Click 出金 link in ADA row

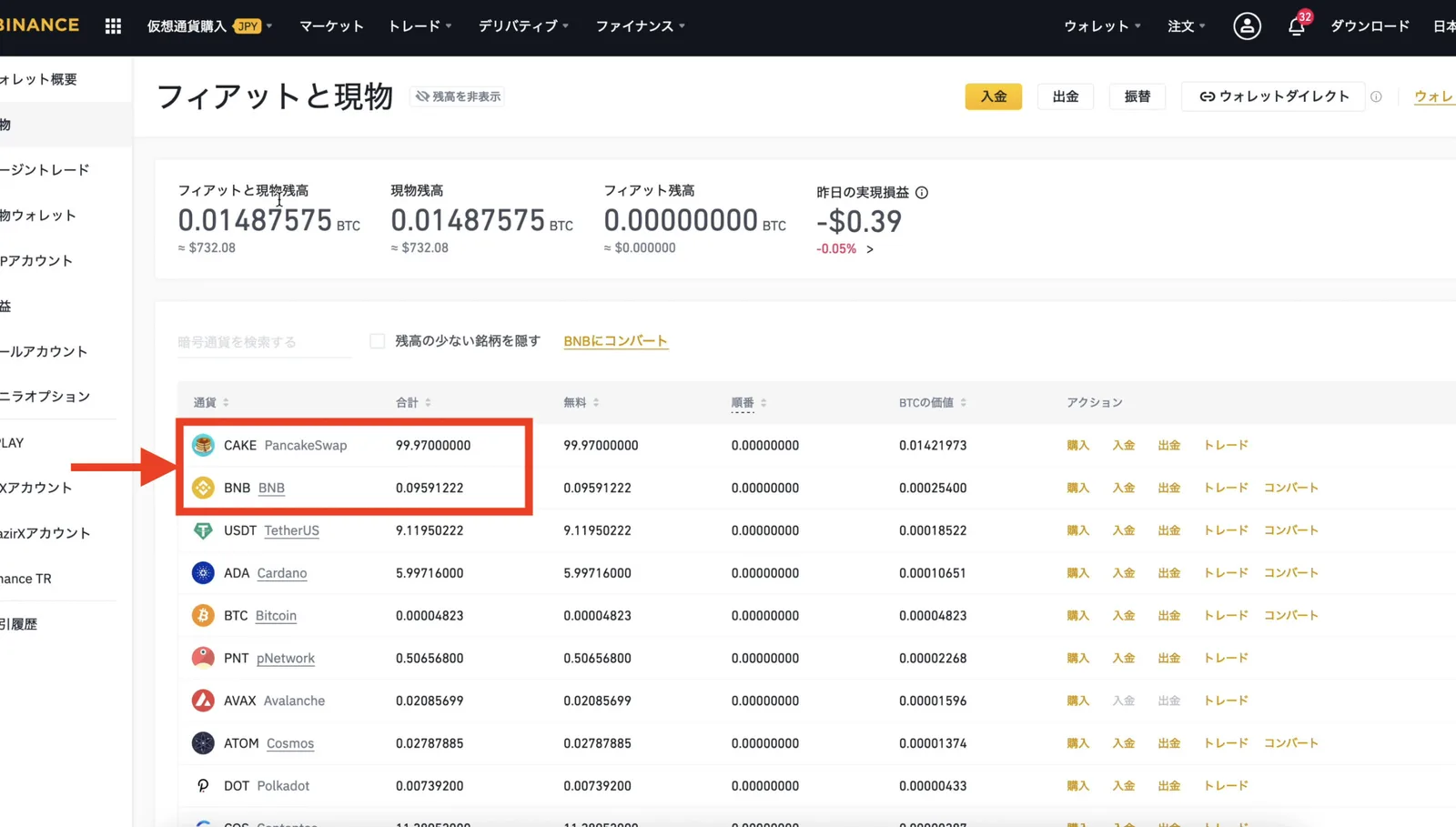tap(1168, 573)
